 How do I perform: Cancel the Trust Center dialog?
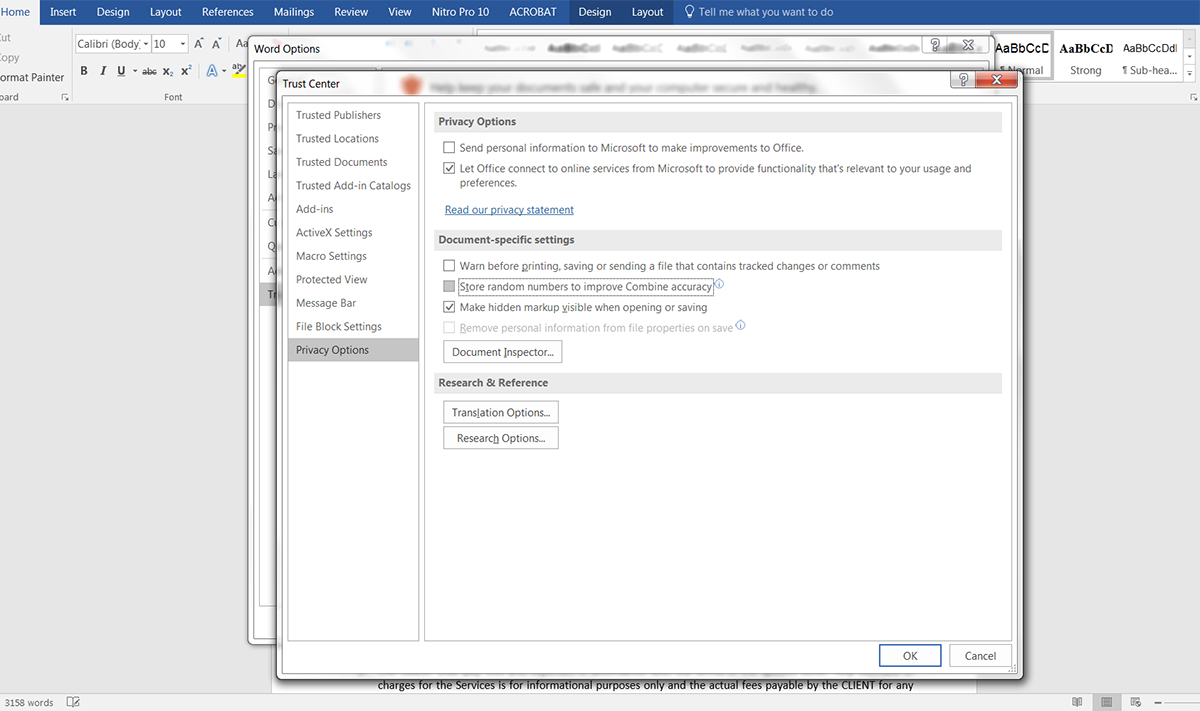pos(980,656)
